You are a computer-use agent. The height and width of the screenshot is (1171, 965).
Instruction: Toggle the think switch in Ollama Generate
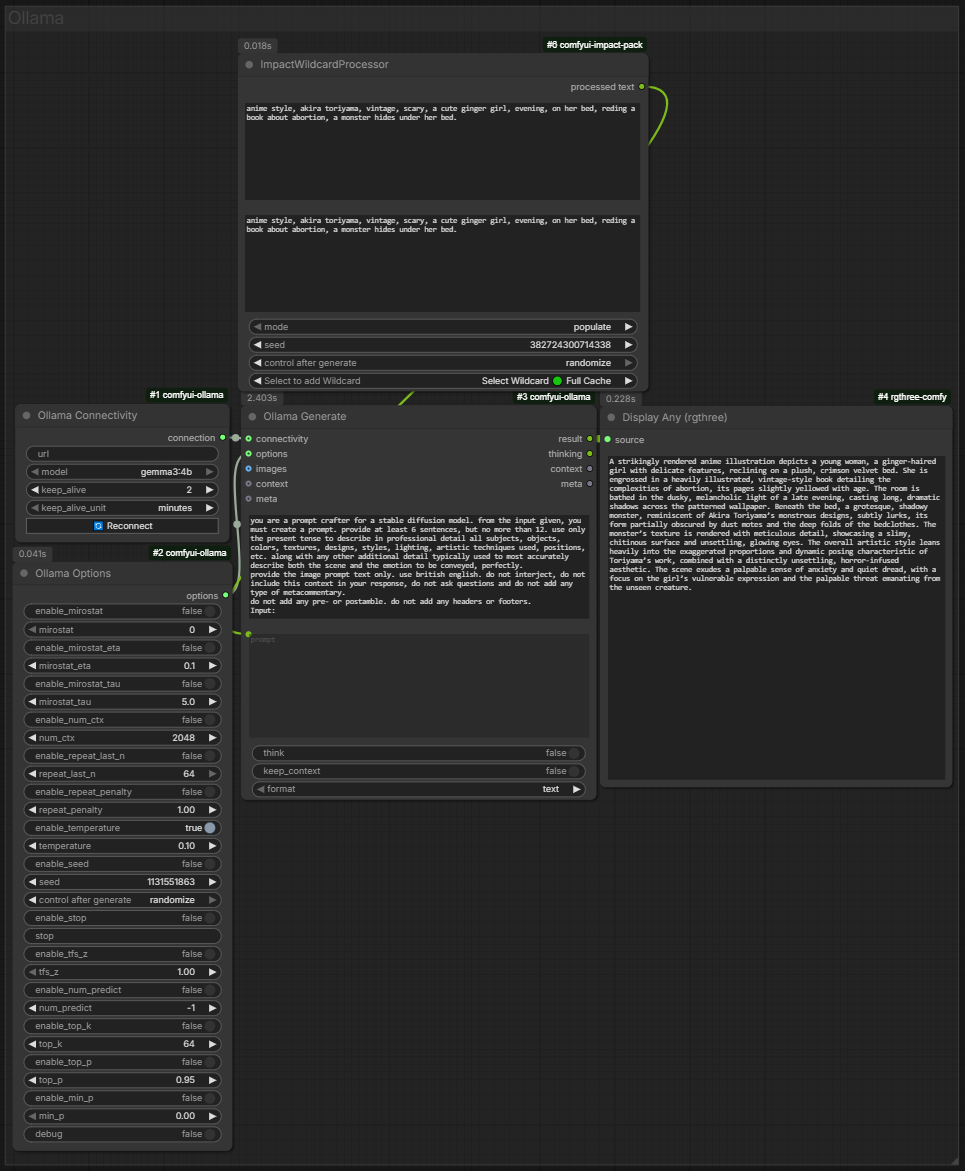pyautogui.click(x=419, y=753)
